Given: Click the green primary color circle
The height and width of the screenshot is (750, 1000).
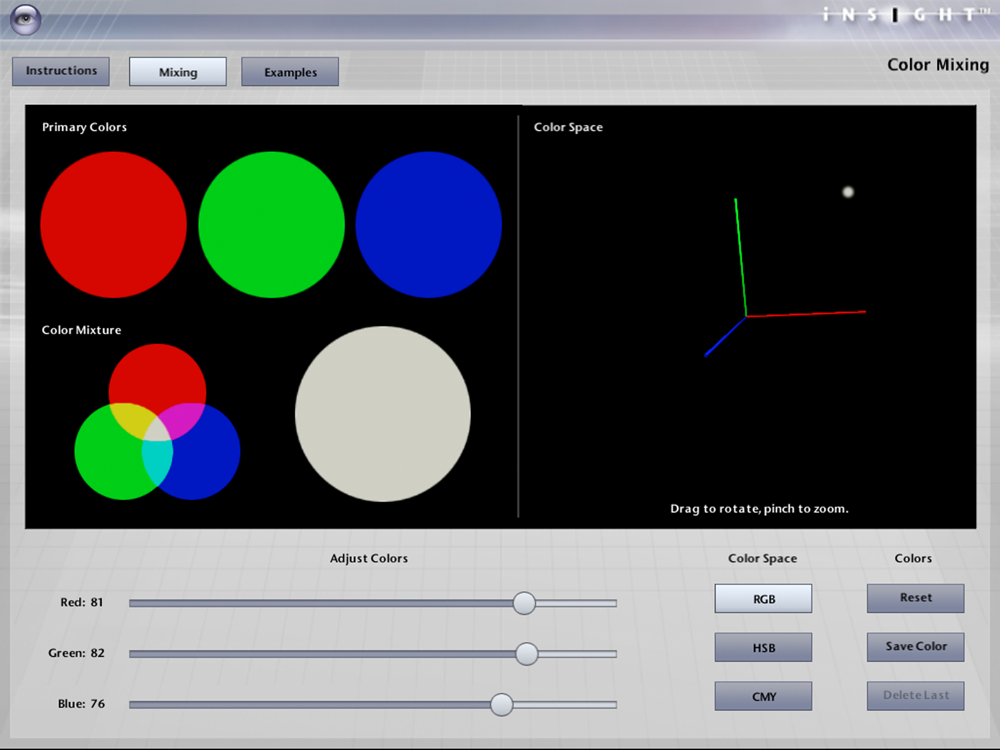Looking at the screenshot, I should [272, 224].
